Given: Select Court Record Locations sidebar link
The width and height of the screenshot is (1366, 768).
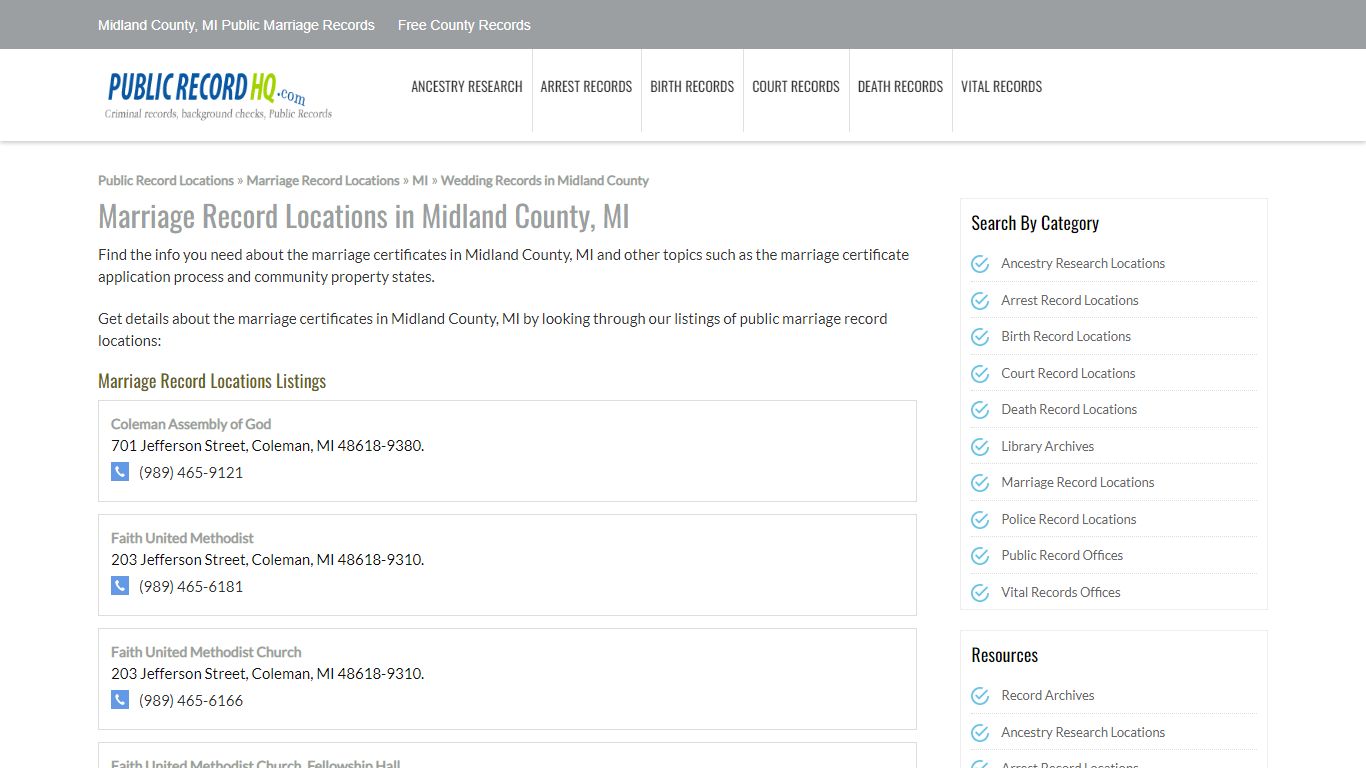Looking at the screenshot, I should coord(1068,374).
